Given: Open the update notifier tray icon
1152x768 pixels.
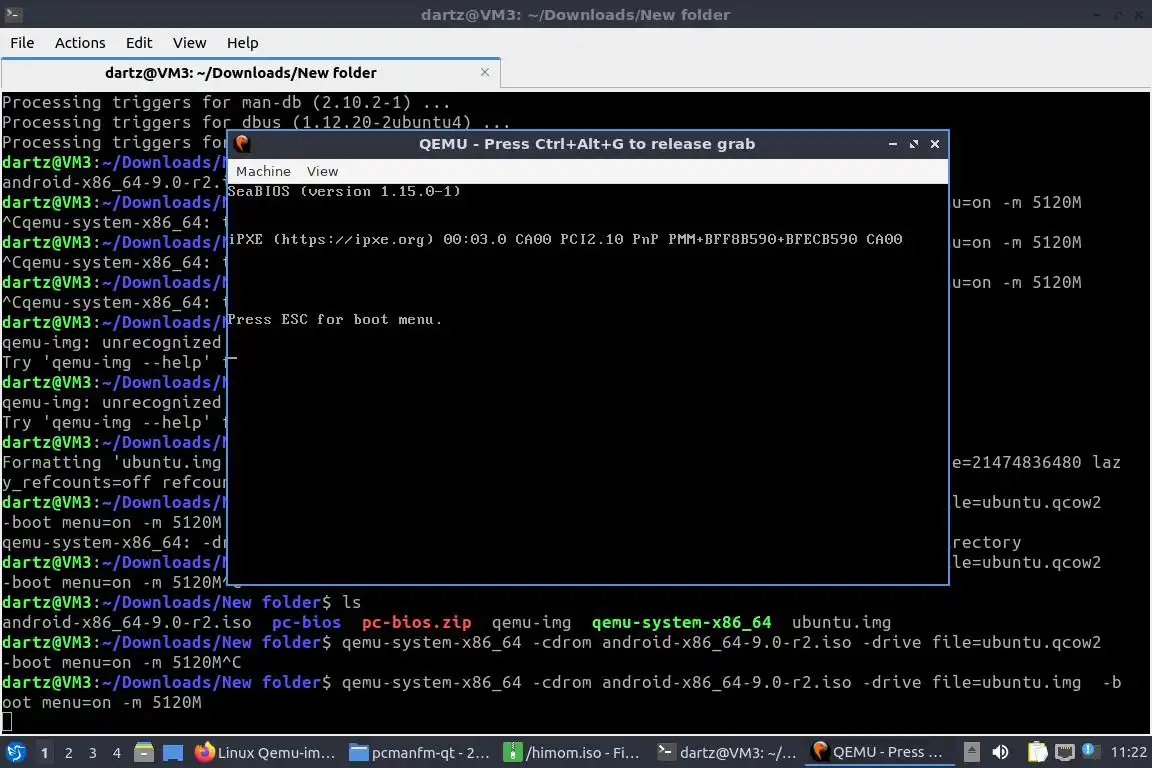Looking at the screenshot, I should (x=1090, y=751).
